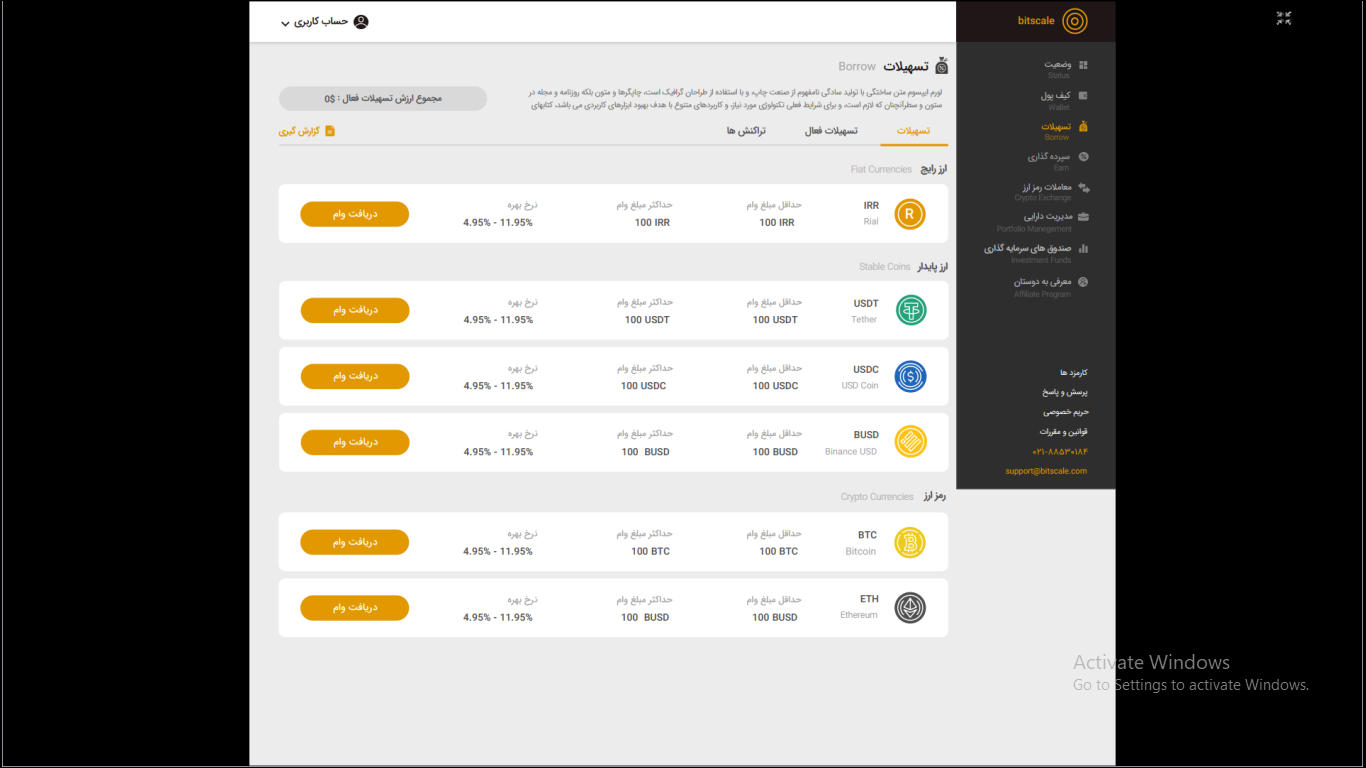Switch to the active loans tab

[x=831, y=131]
